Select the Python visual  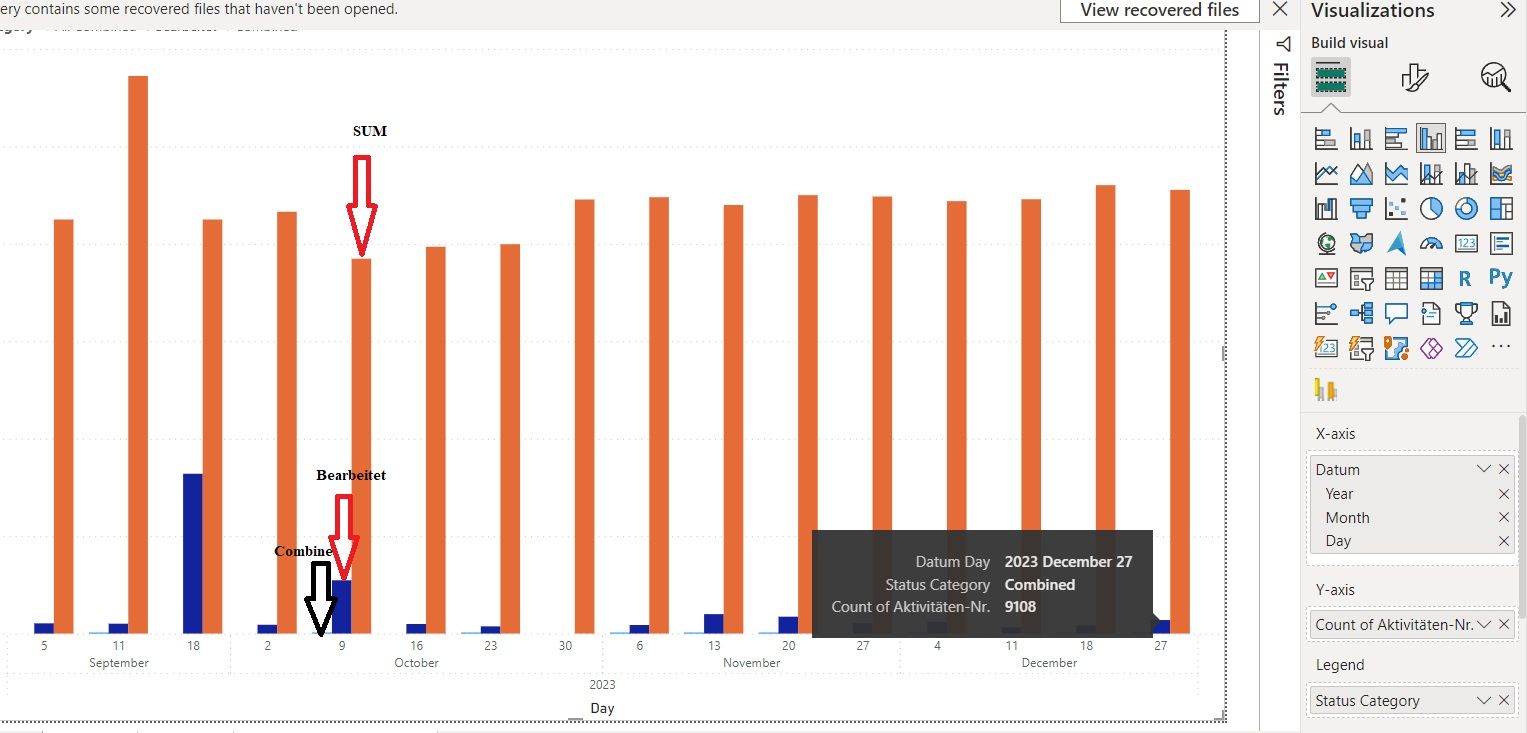pos(1501,278)
